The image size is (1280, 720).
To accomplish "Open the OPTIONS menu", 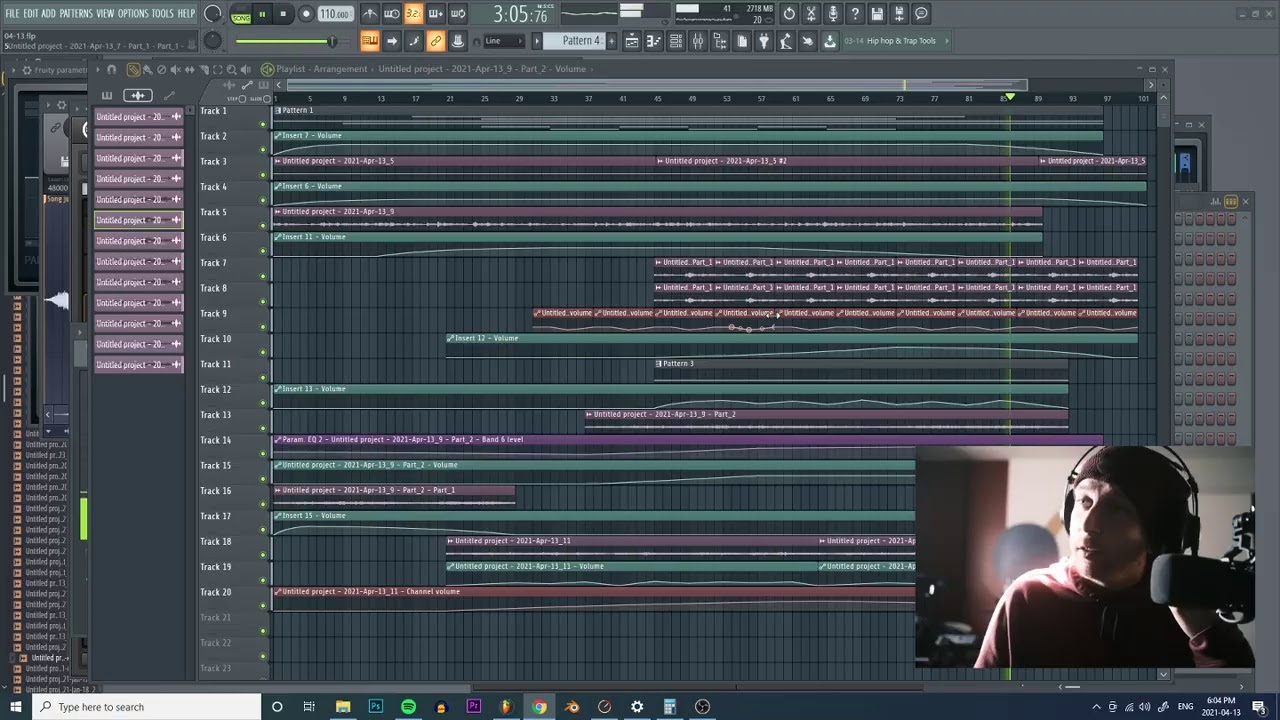I will [x=133, y=13].
